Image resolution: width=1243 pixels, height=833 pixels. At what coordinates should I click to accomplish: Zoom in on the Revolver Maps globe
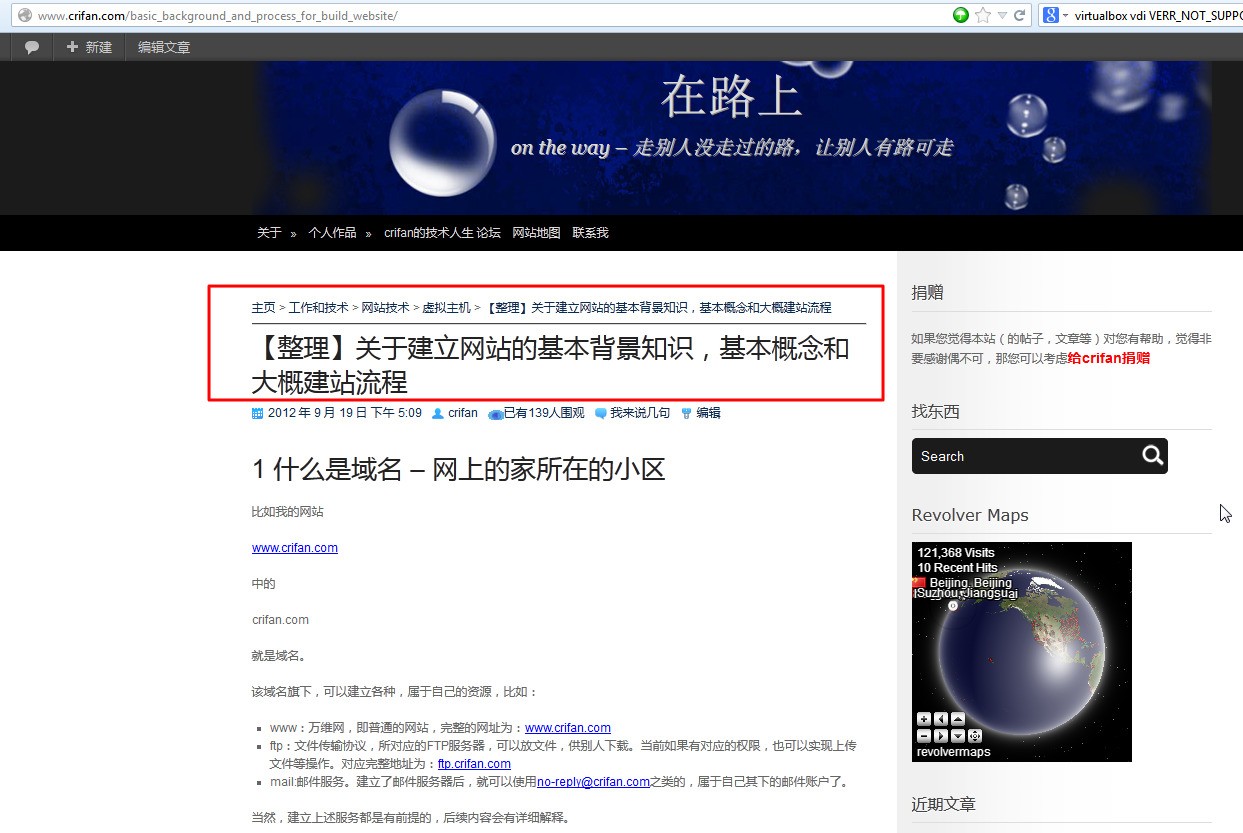tap(924, 719)
